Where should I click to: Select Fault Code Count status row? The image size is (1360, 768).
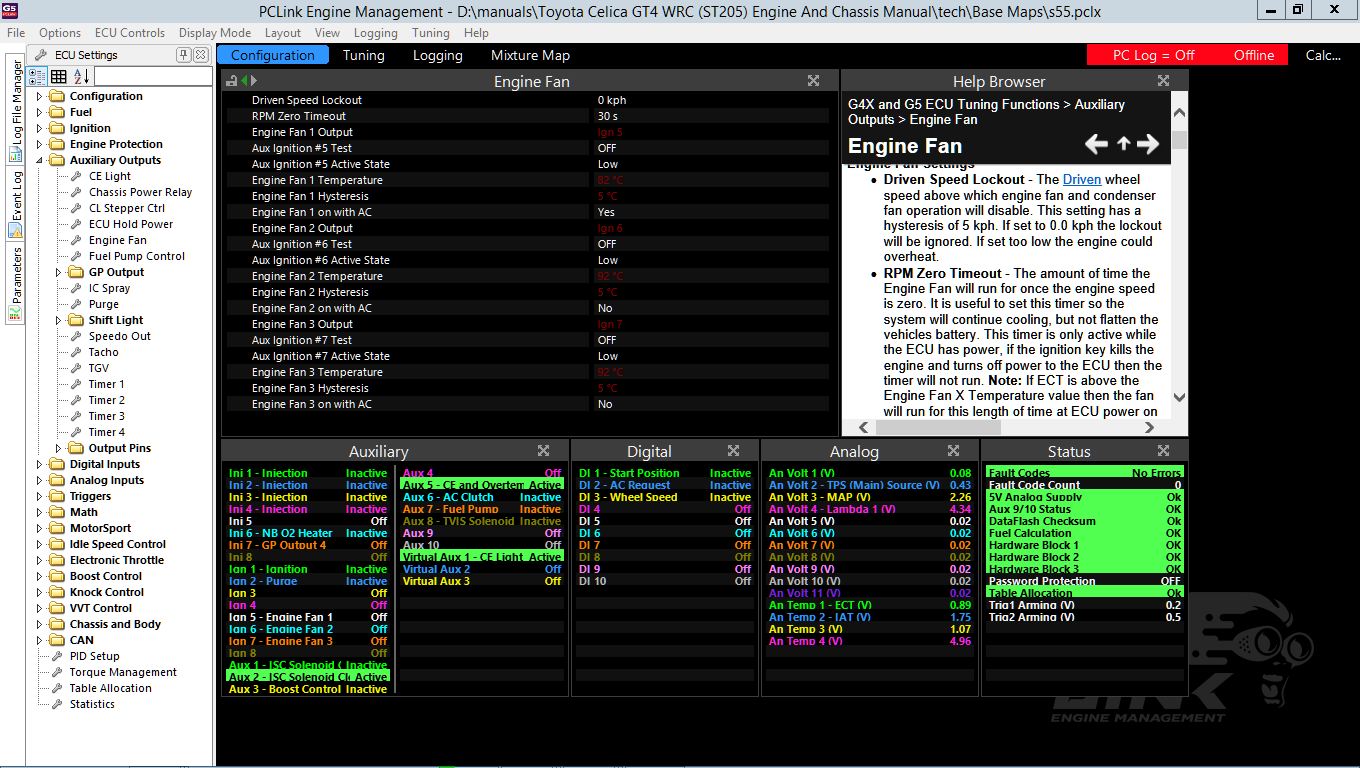(x=1085, y=485)
